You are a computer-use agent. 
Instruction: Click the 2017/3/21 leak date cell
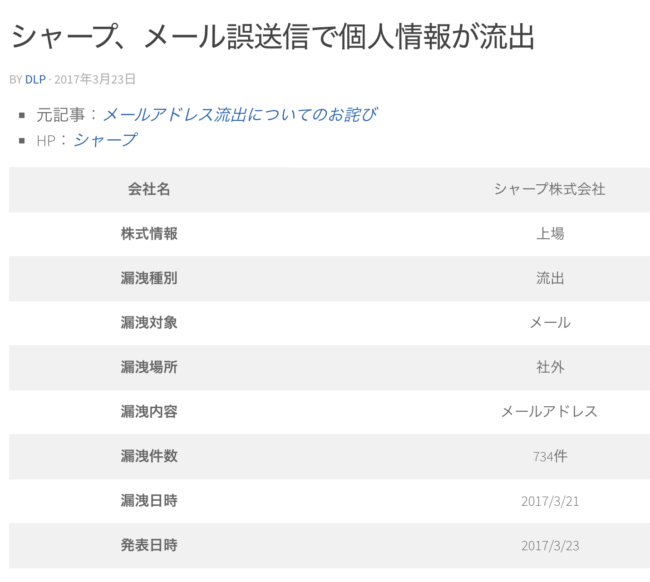coord(550,500)
